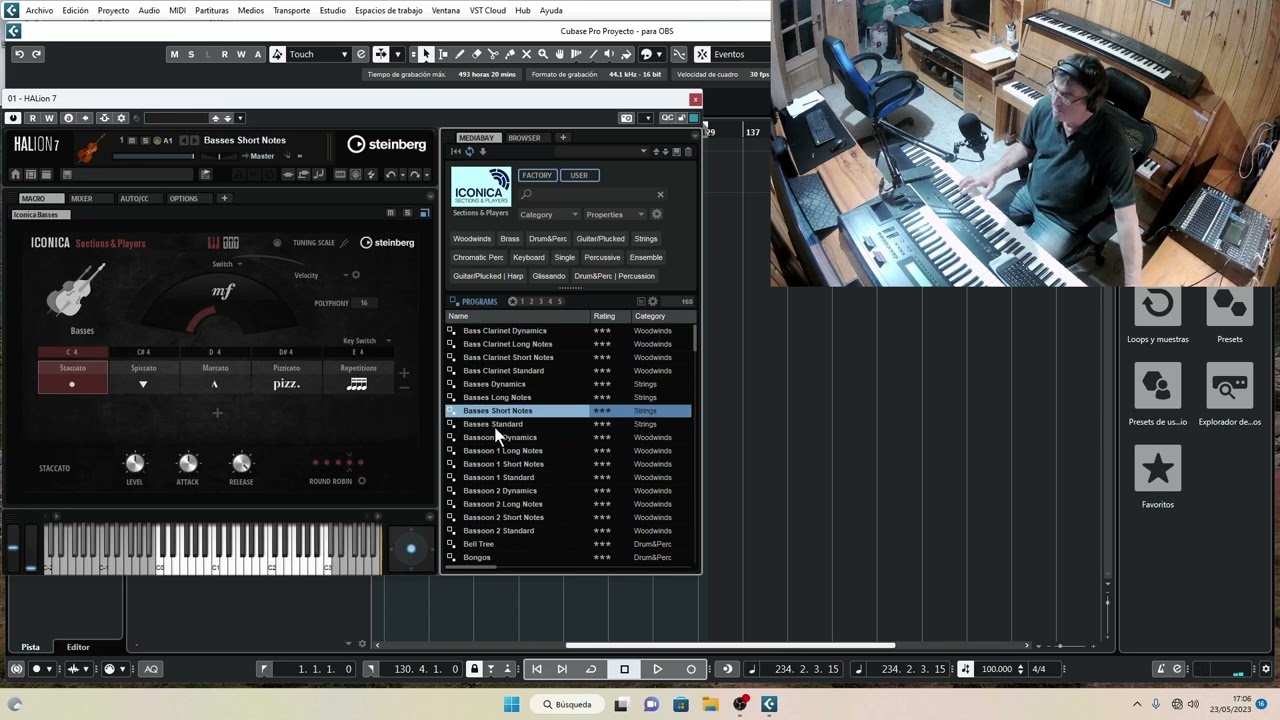Select the Draw pencil tool
Screen dimensions: 1280x720
point(460,54)
